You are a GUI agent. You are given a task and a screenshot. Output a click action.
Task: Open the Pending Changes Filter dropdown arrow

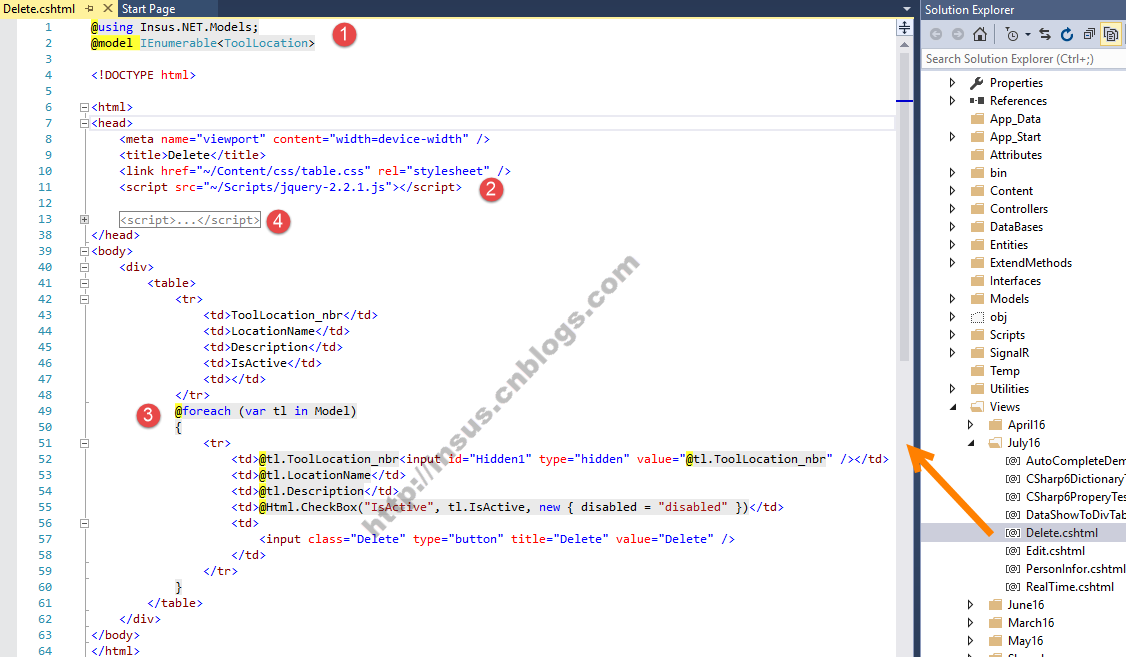point(1028,34)
